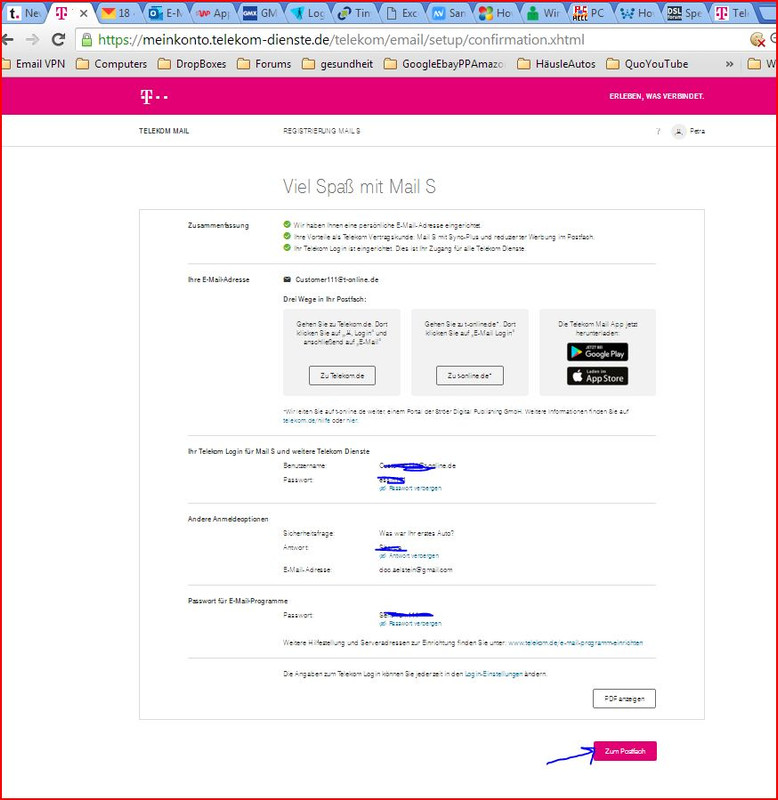The height and width of the screenshot is (800, 778).
Task: Click the 'Drei Wege in Ihr Postfach:' text
Action: point(324,299)
